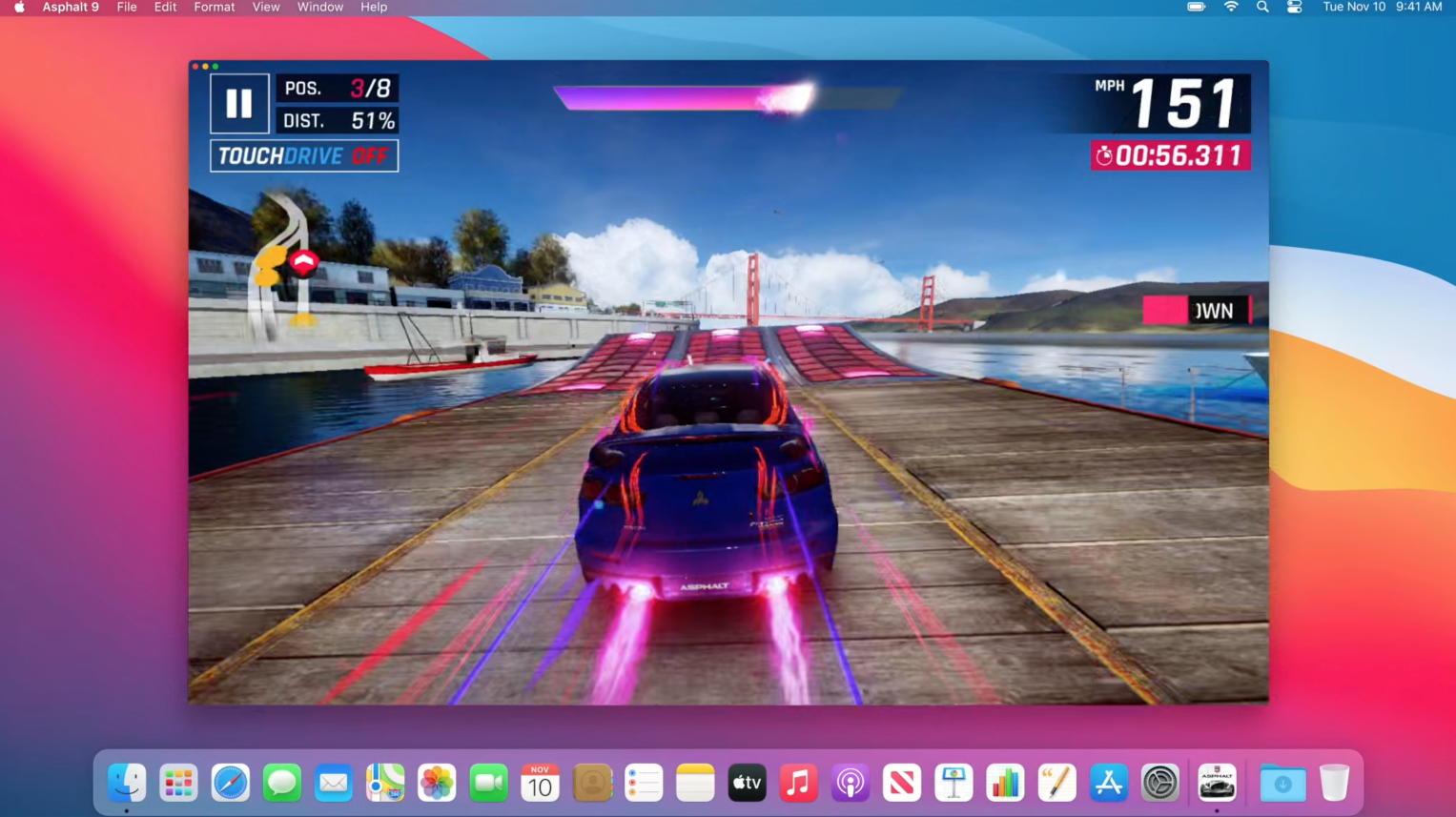Open the File menu
The height and width of the screenshot is (817, 1456).
[127, 7]
